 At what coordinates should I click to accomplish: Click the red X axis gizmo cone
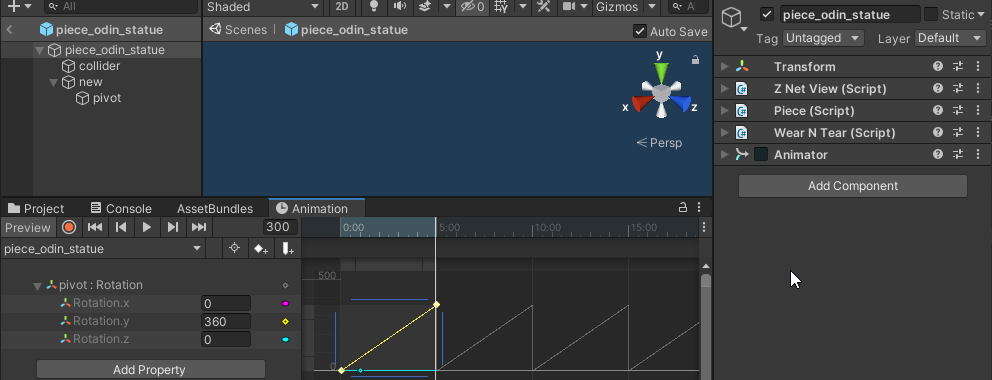pyautogui.click(x=642, y=103)
